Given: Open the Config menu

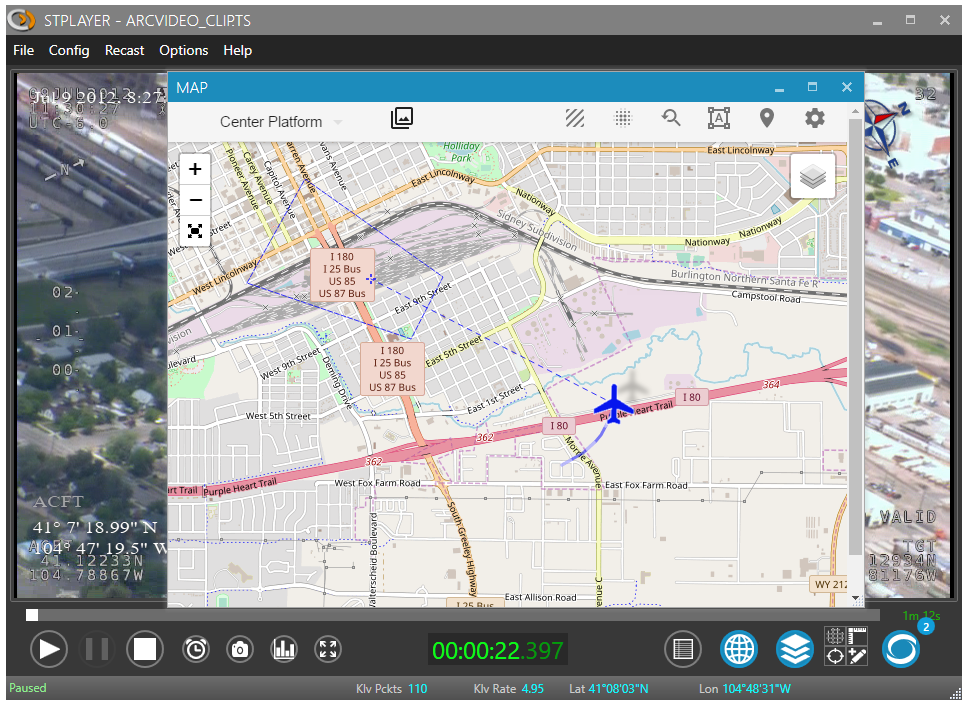Looking at the screenshot, I should (x=69, y=50).
